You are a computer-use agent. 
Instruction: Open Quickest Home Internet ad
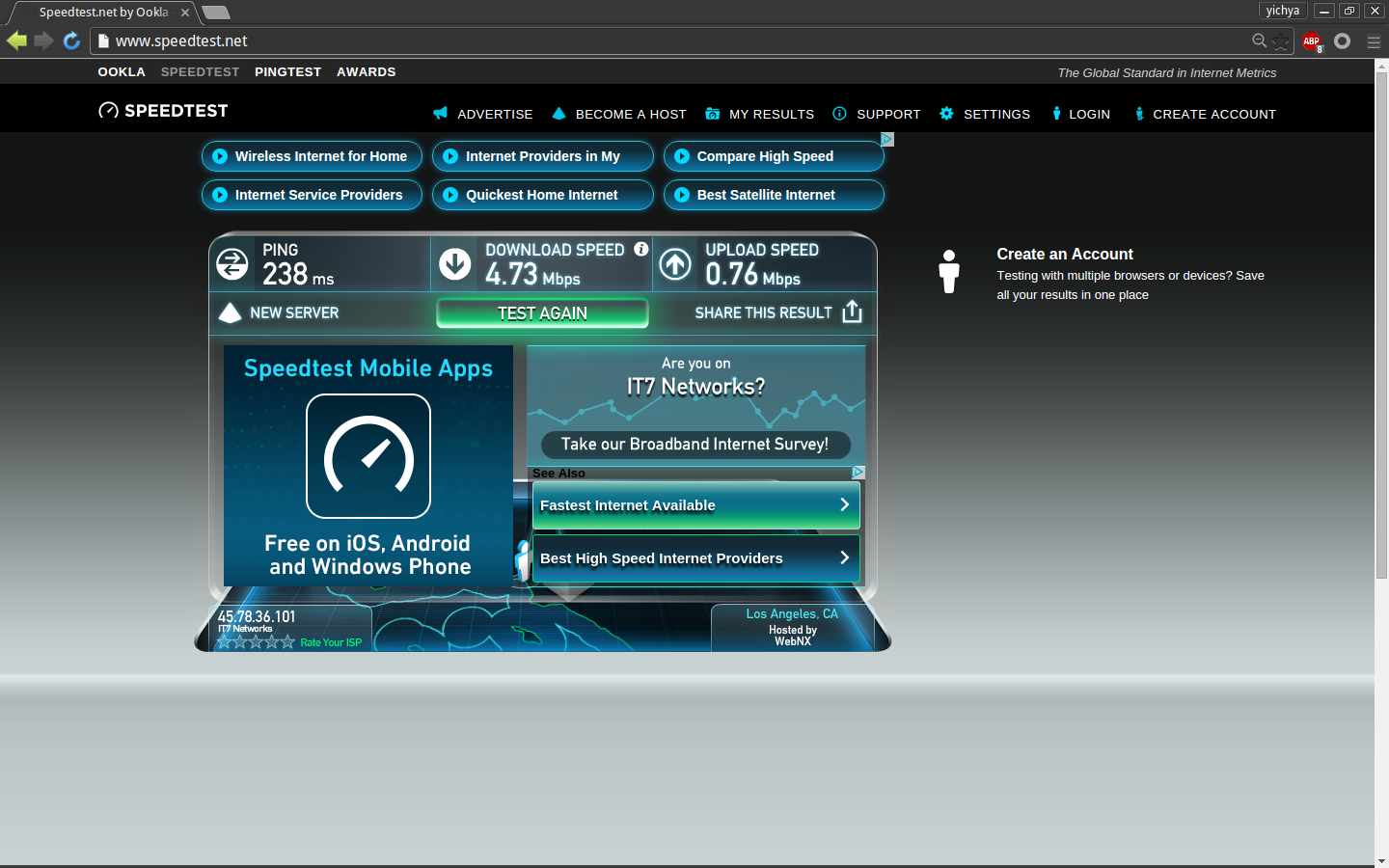(542, 195)
